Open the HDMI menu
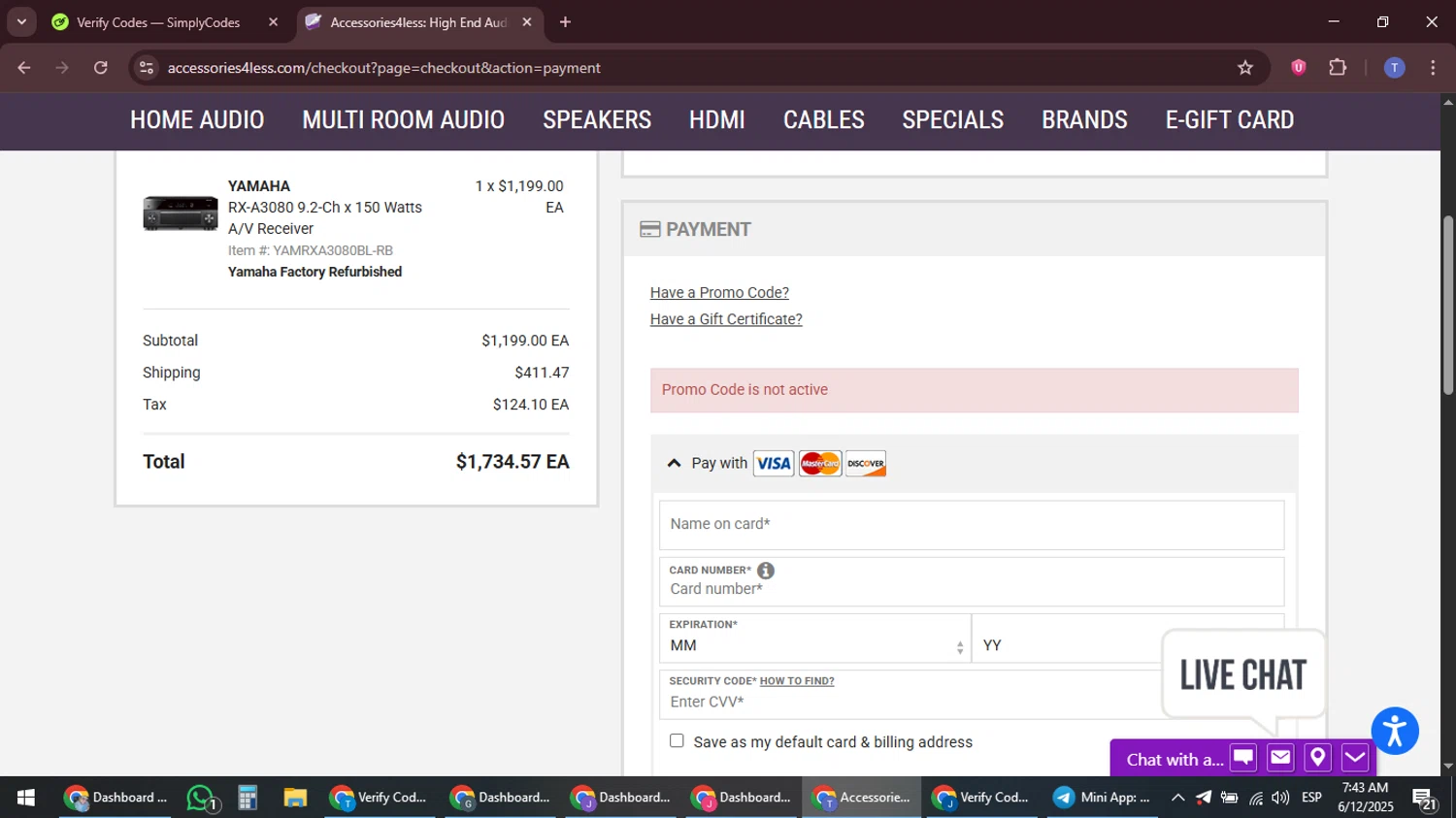This screenshot has width=1456, height=818. pos(717,119)
